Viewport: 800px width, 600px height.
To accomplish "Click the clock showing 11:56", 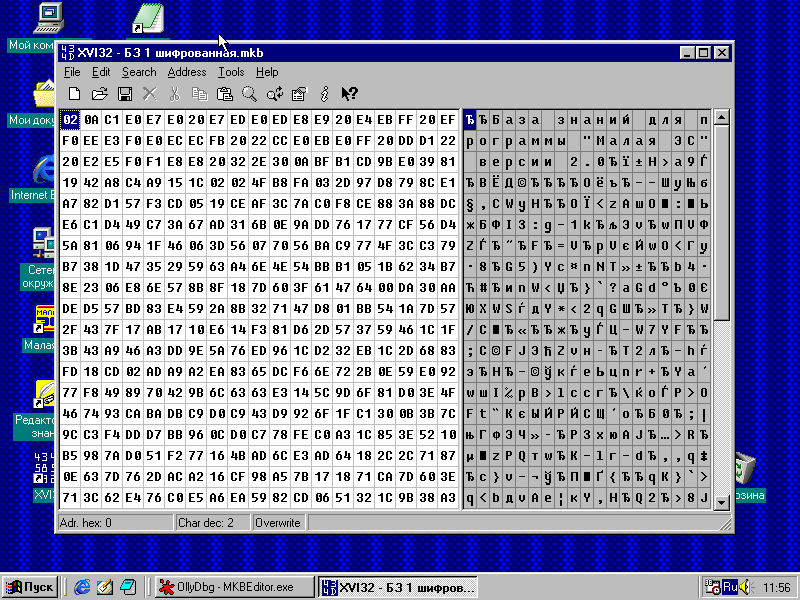I will pyautogui.click(x=777, y=588).
